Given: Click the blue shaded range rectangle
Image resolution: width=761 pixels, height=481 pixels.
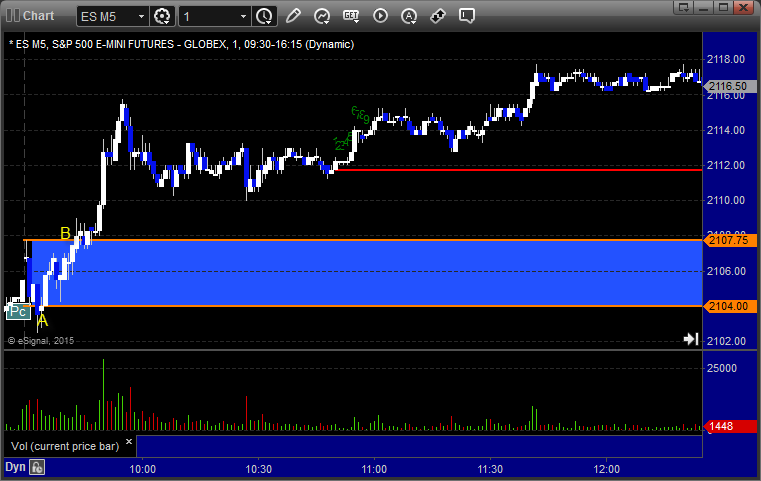Looking at the screenshot, I should [367, 273].
